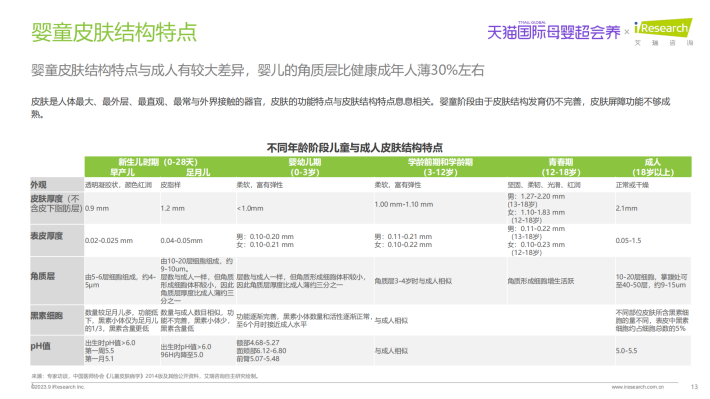Select the 婴幼儿期 (0-3岁) column header
Image resolution: width=710 pixels, height=399 pixels.
pyautogui.click(x=305, y=167)
